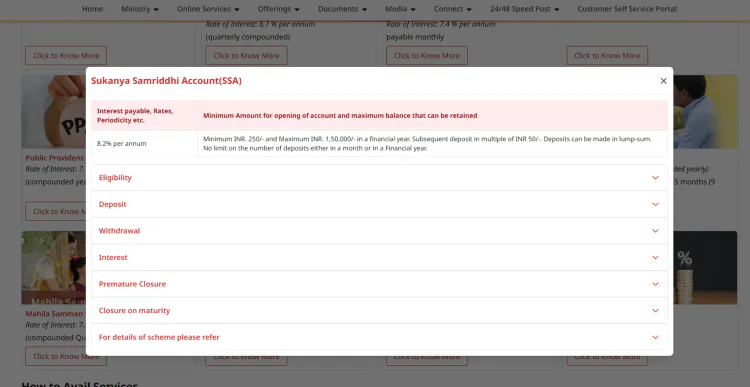The image size is (750, 387).
Task: Expand the Premature Closure section
Action: pyautogui.click(x=379, y=284)
